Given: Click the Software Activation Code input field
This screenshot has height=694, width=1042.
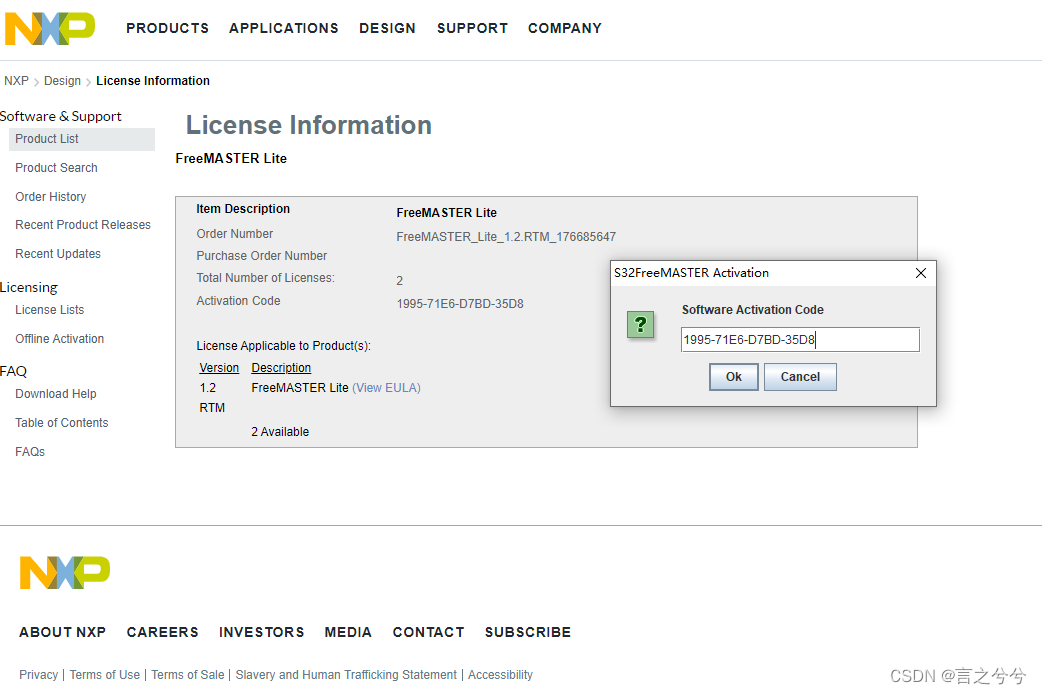Looking at the screenshot, I should (x=800, y=340).
